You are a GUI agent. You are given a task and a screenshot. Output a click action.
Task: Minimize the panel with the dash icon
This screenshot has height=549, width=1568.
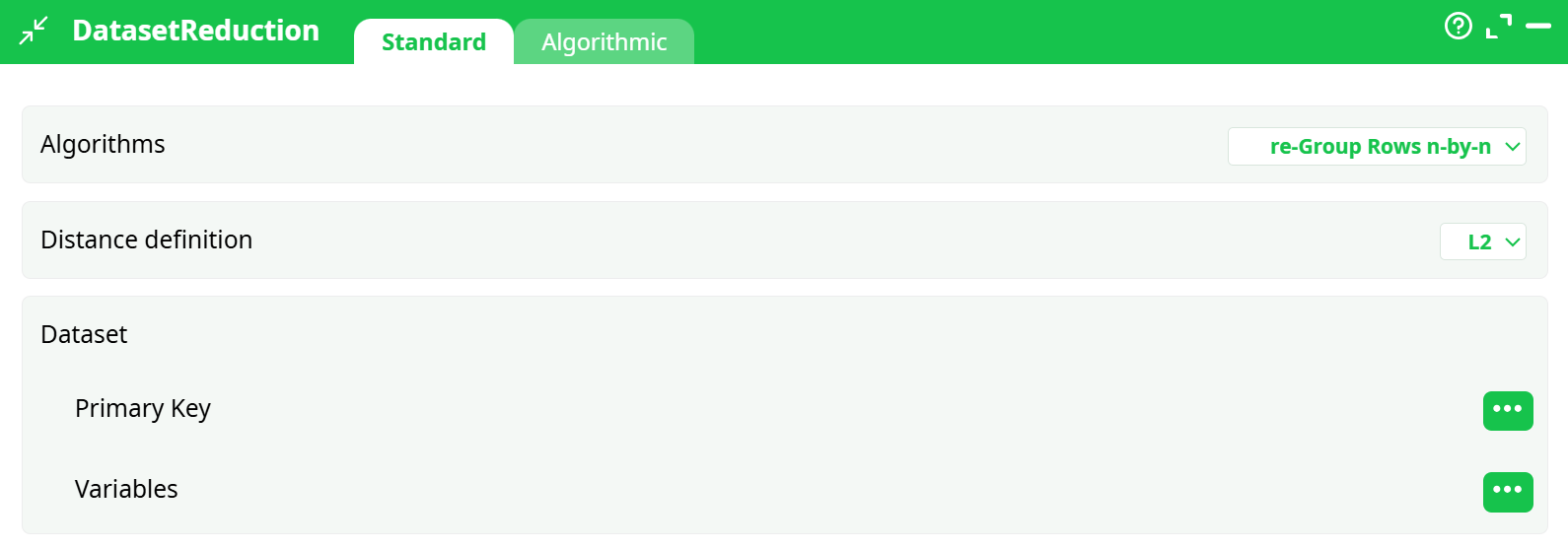(1538, 27)
